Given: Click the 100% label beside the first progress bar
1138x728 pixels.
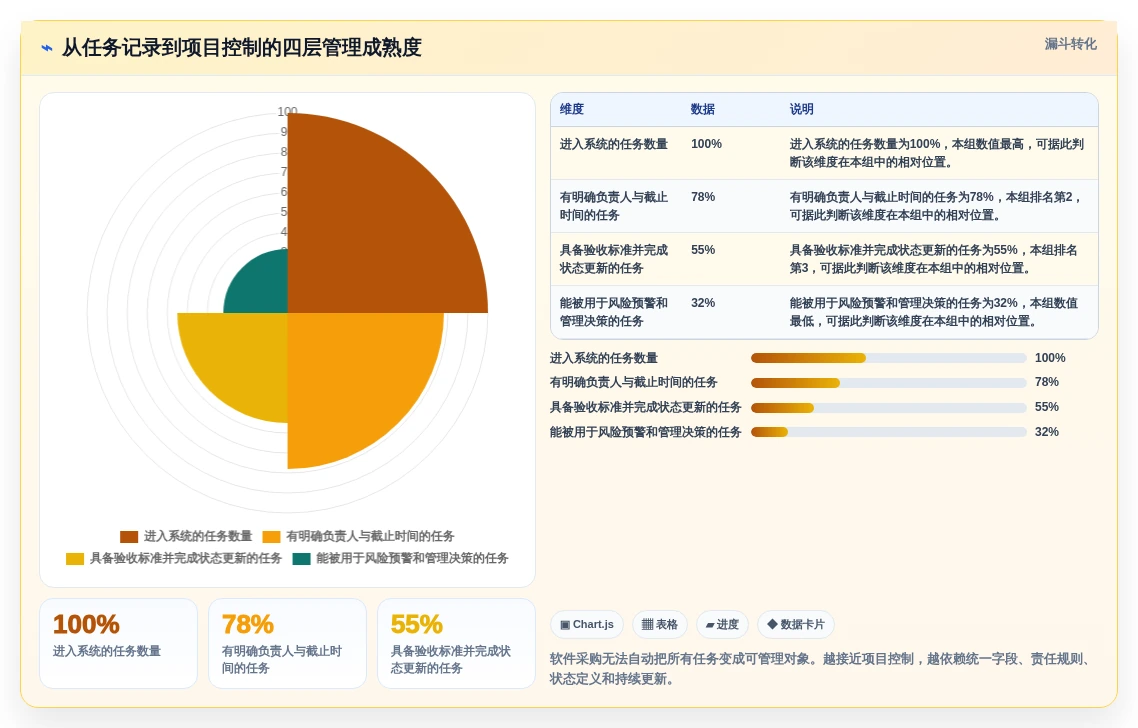Looking at the screenshot, I should pyautogui.click(x=1049, y=358).
